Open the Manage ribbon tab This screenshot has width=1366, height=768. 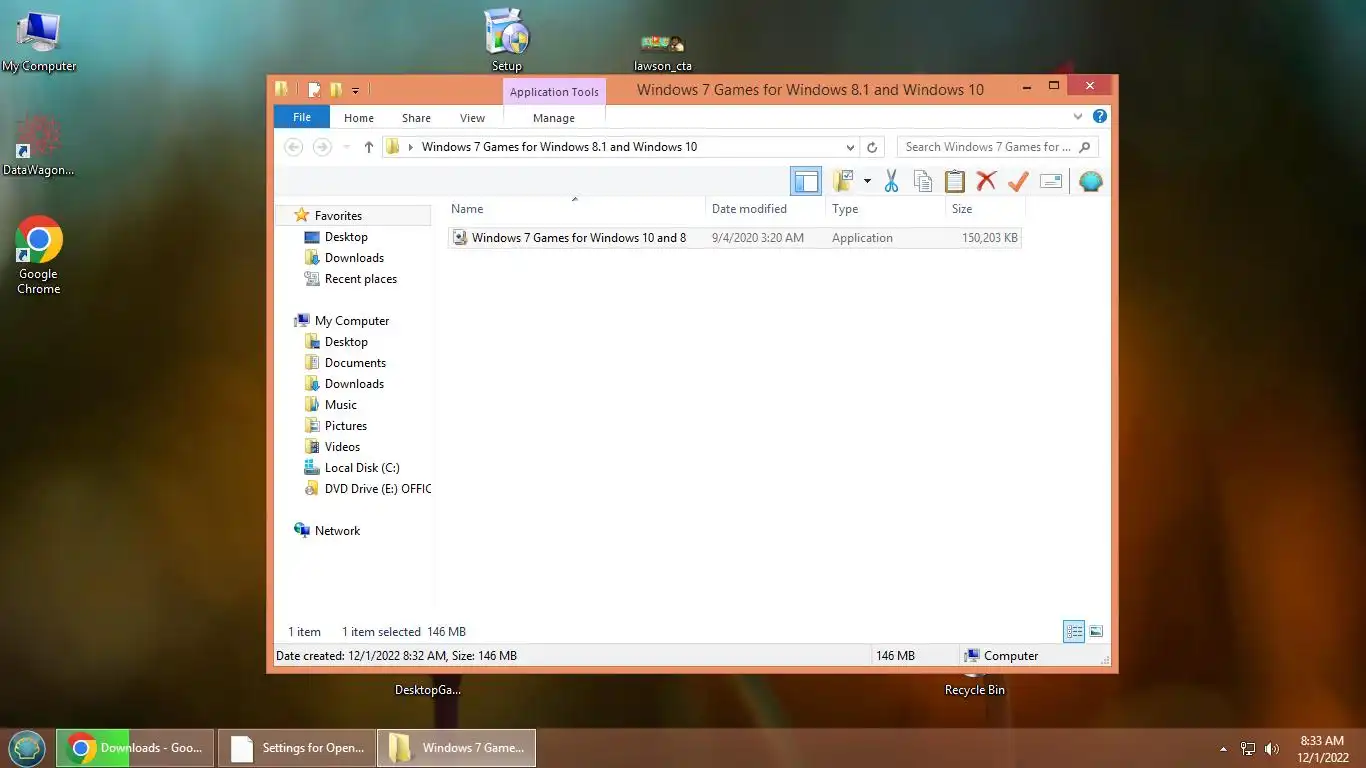pos(554,118)
